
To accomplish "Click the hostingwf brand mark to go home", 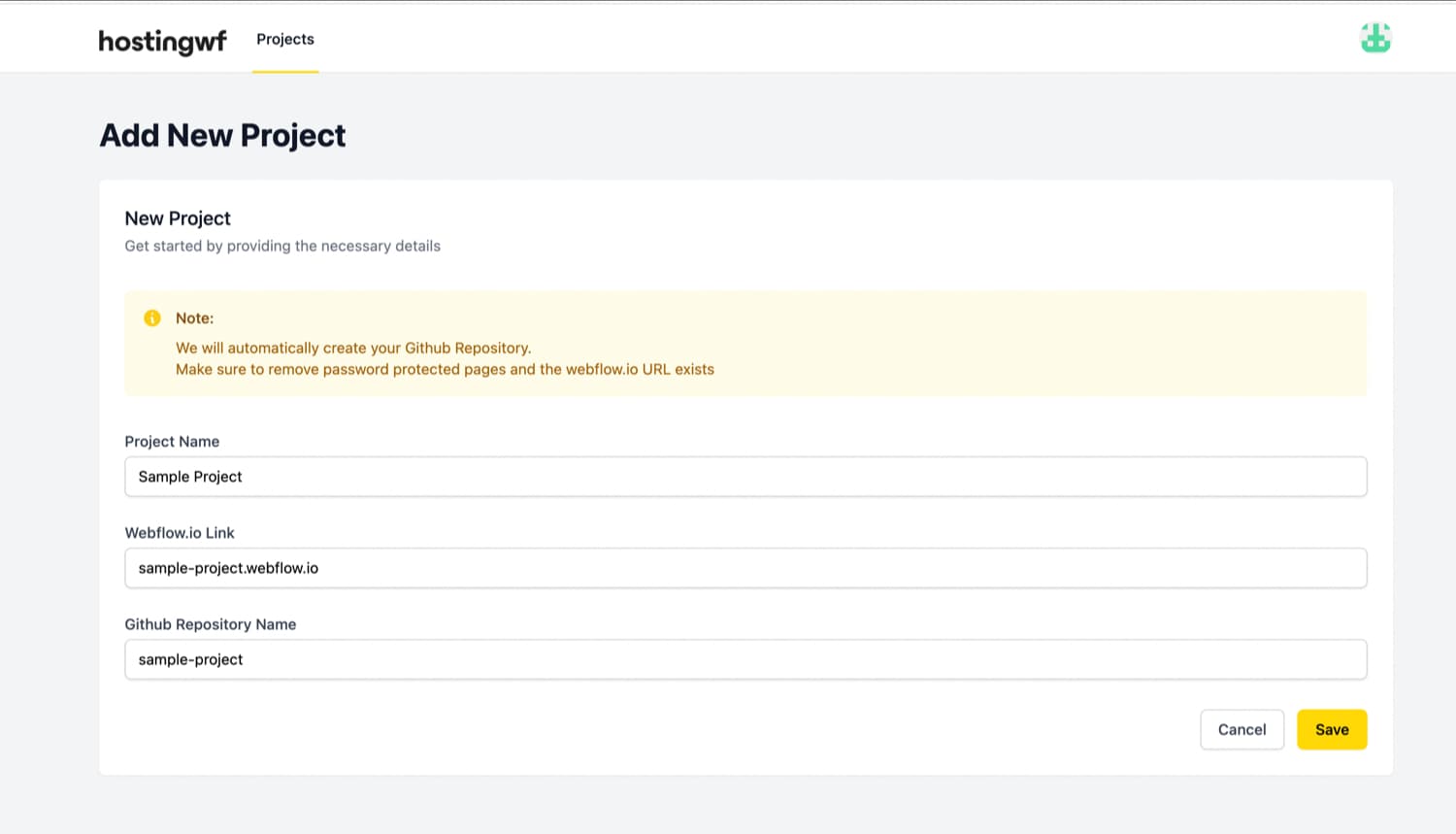I will pyautogui.click(x=162, y=41).
